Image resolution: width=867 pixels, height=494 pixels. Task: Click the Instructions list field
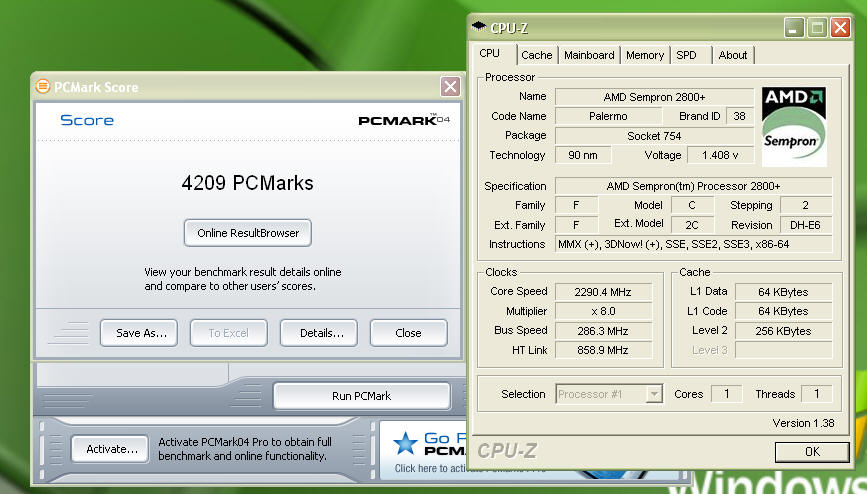(x=693, y=245)
